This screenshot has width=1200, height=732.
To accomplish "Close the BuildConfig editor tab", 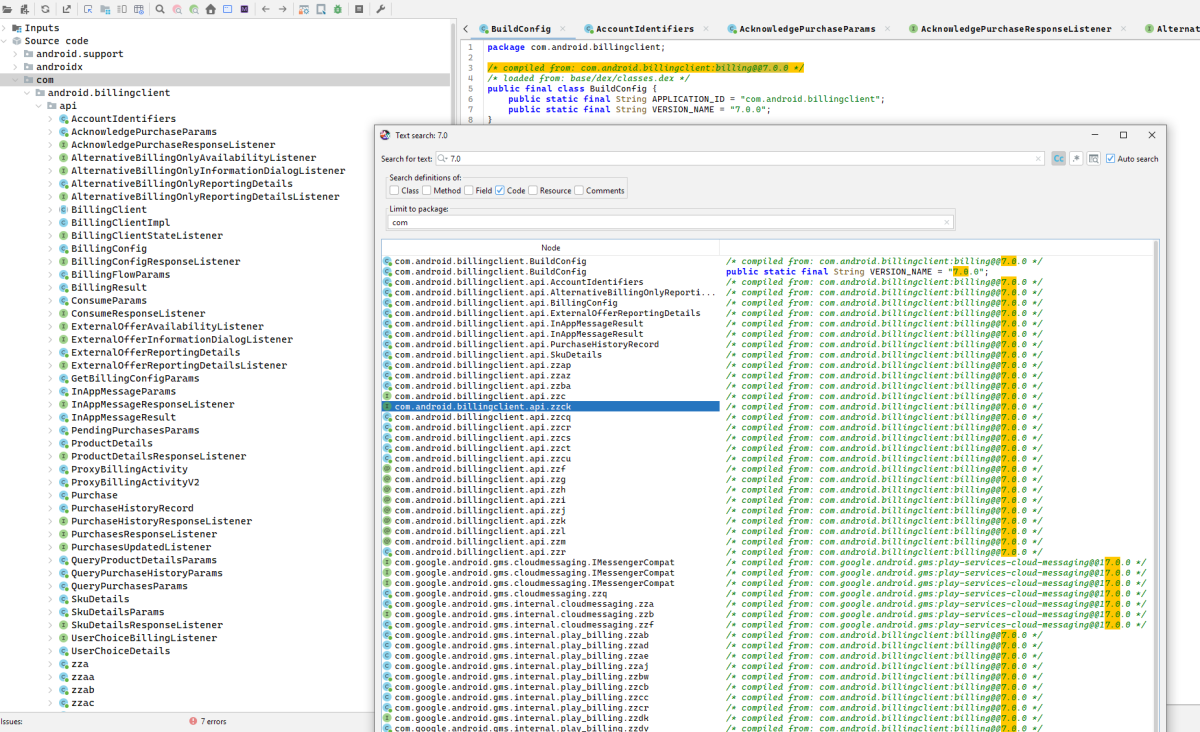I will coord(562,29).
